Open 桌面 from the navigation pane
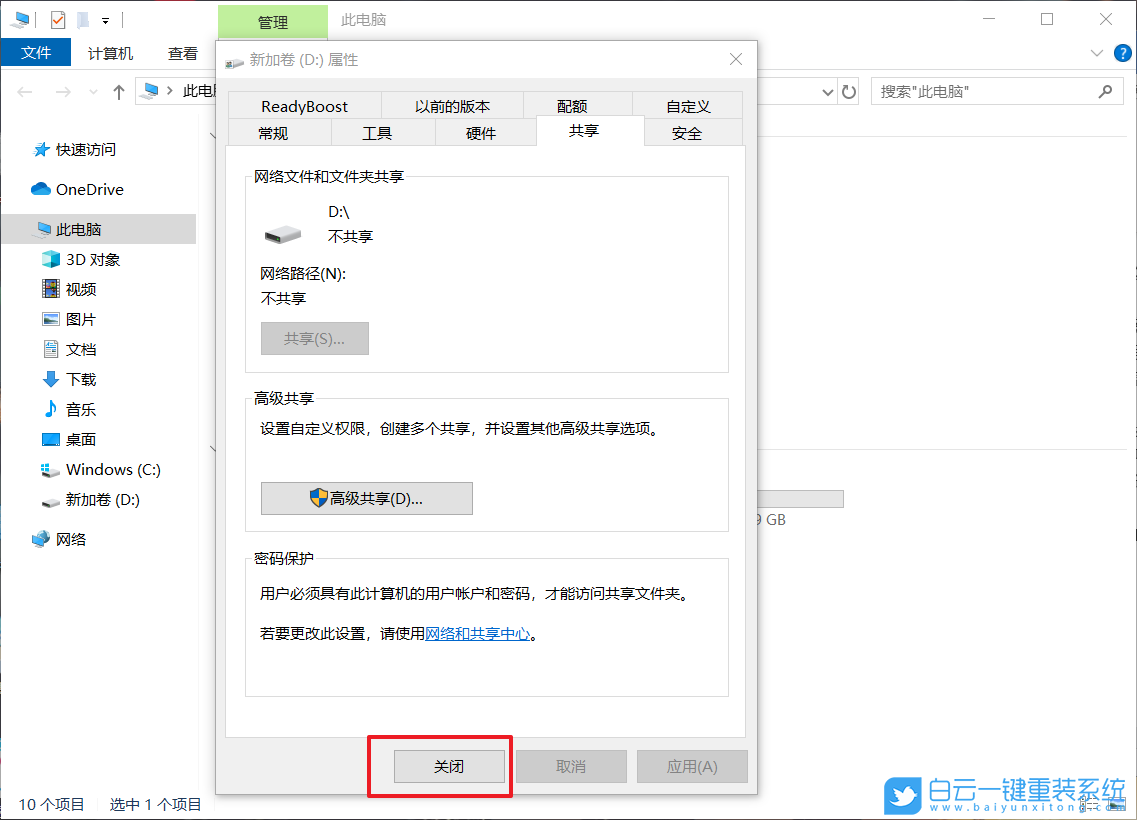Image resolution: width=1137 pixels, height=820 pixels. (x=80, y=439)
